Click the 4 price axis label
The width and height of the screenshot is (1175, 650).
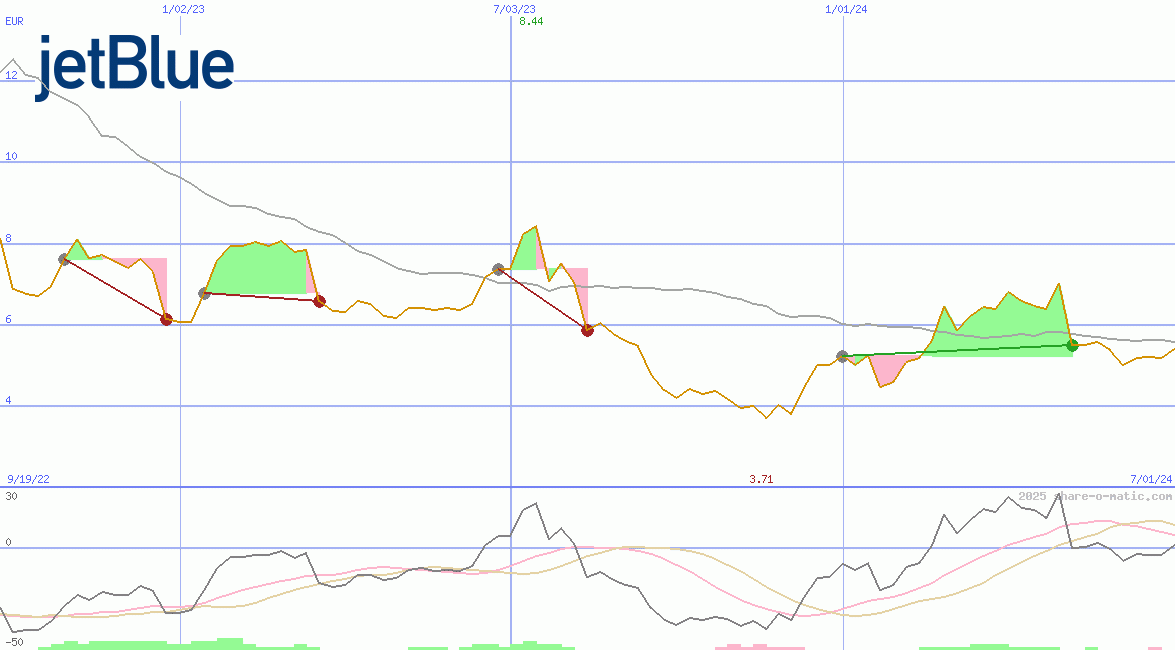point(8,400)
